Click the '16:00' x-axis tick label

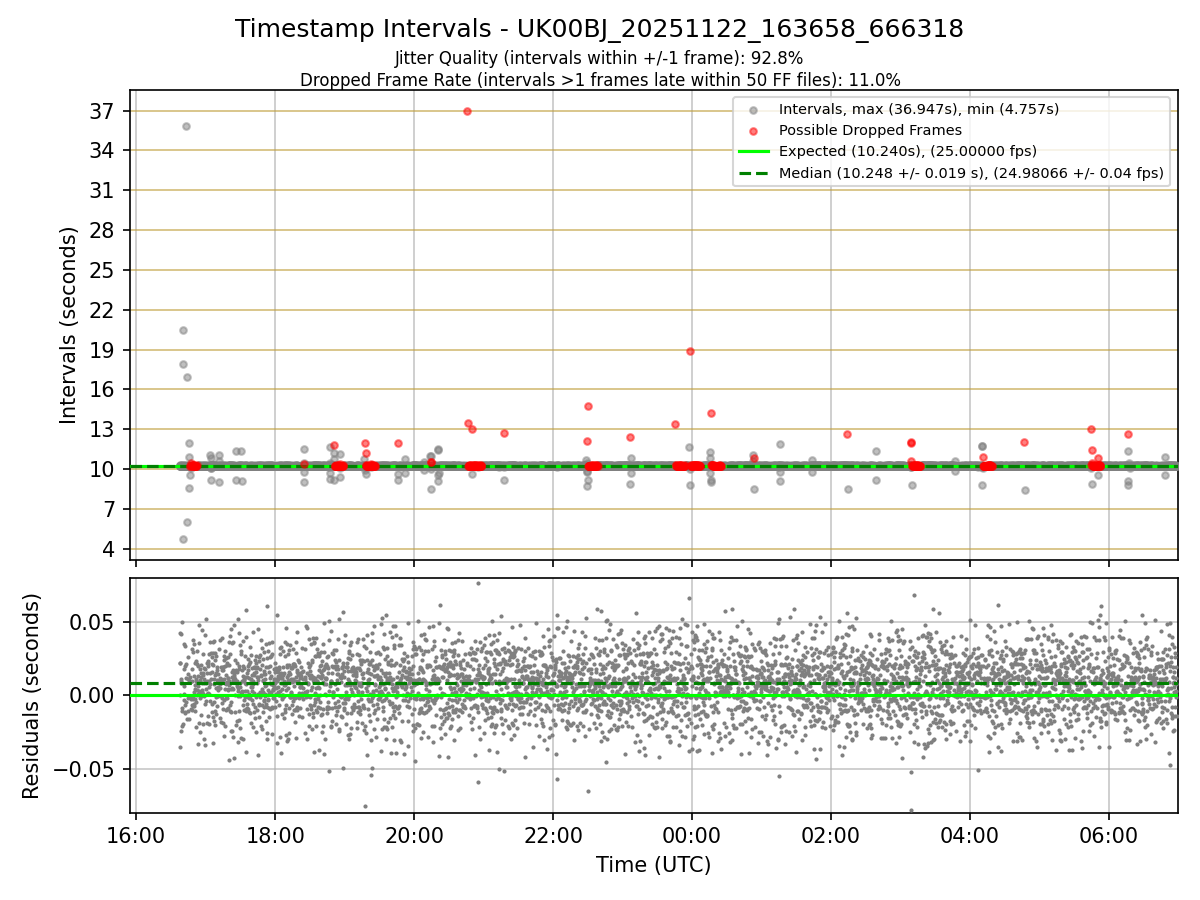(136, 836)
